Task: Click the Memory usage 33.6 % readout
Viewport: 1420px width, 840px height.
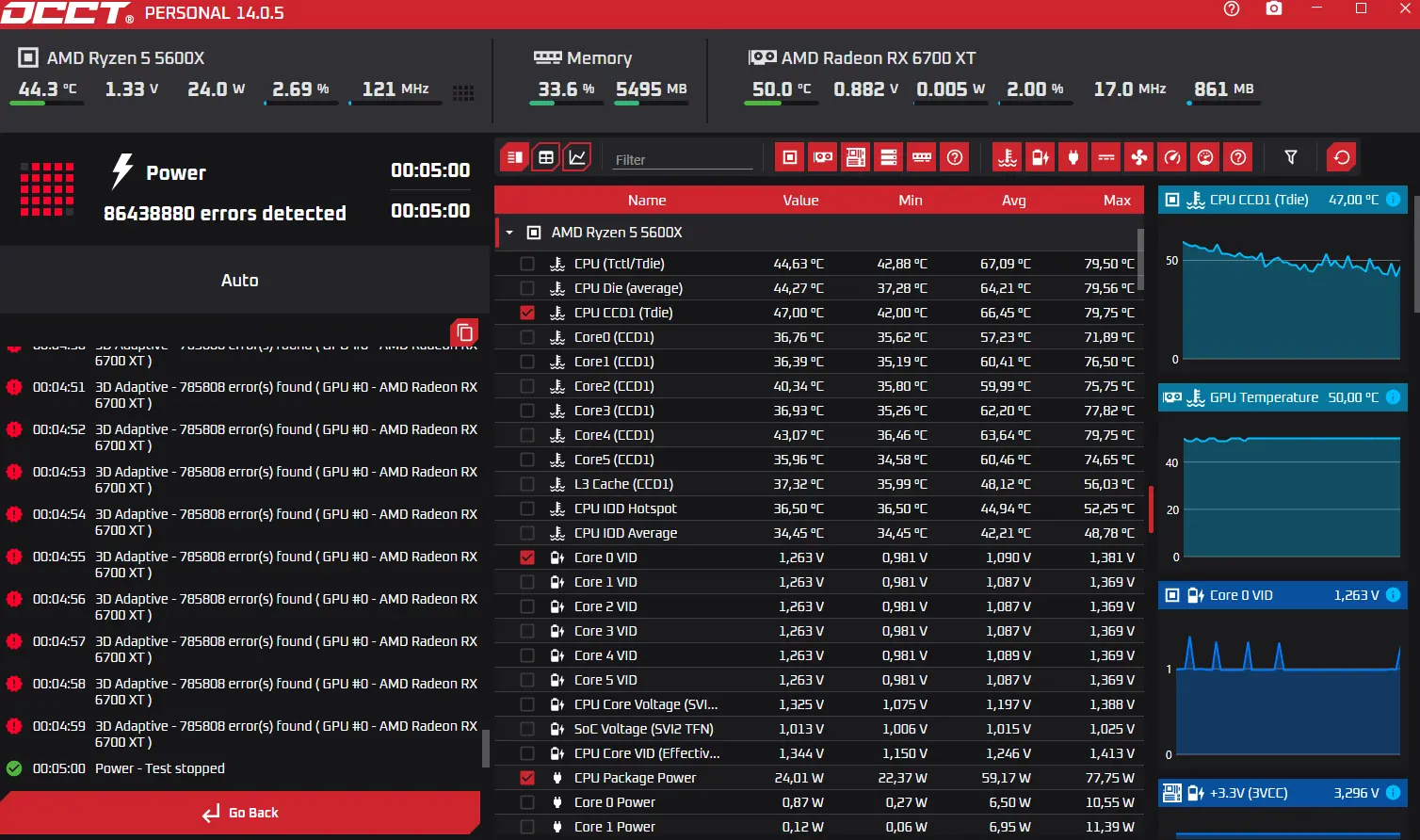Action: point(566,89)
